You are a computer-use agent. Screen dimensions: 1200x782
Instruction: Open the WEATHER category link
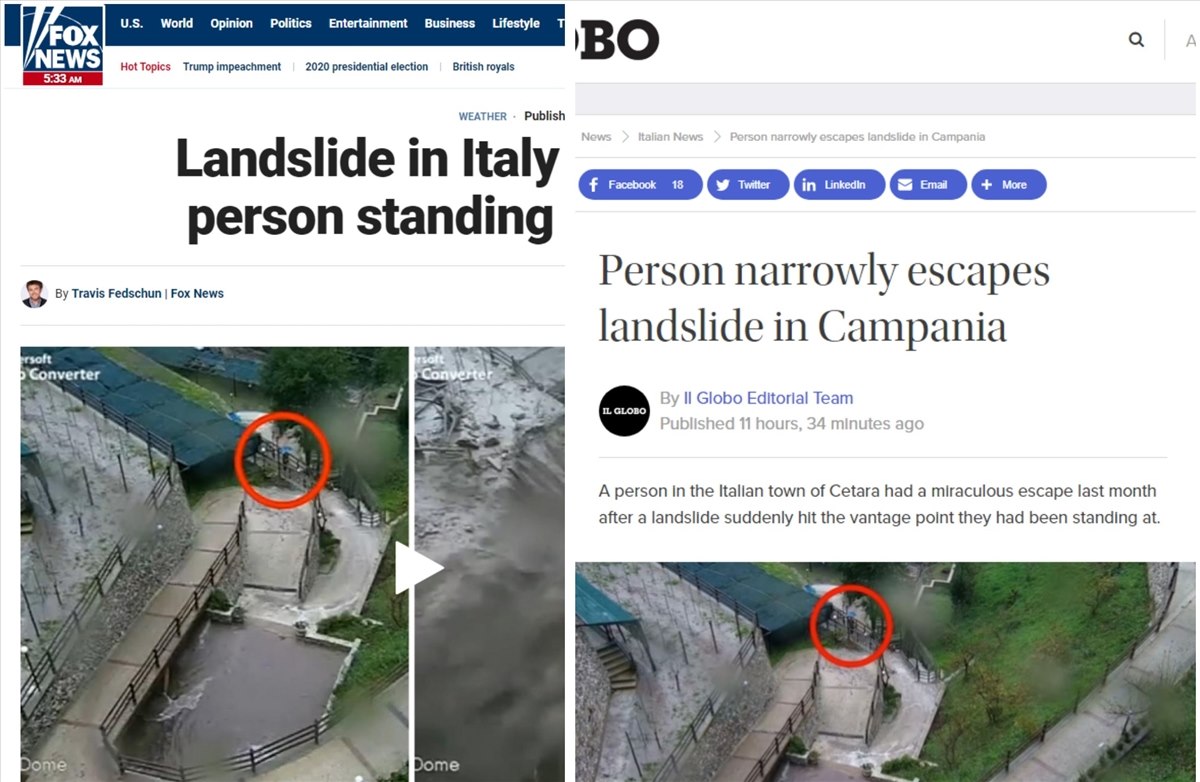[x=483, y=116]
